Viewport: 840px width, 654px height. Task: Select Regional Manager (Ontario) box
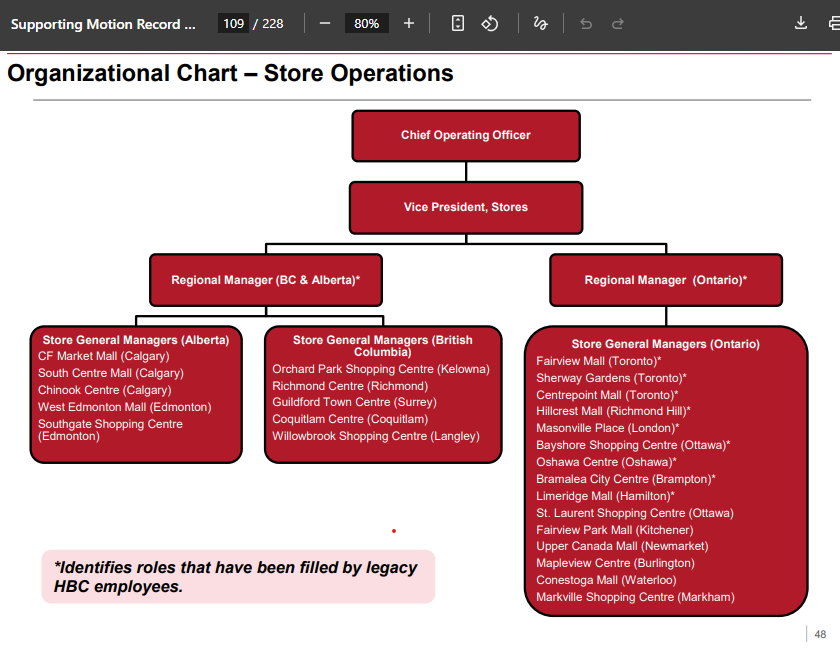(666, 280)
